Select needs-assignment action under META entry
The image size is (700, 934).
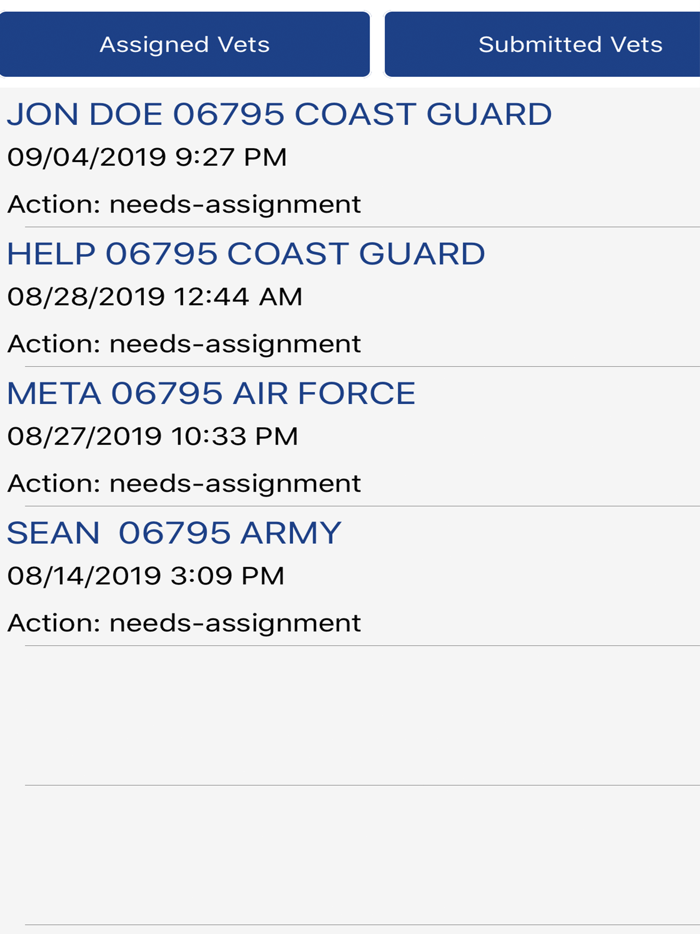pos(235,484)
